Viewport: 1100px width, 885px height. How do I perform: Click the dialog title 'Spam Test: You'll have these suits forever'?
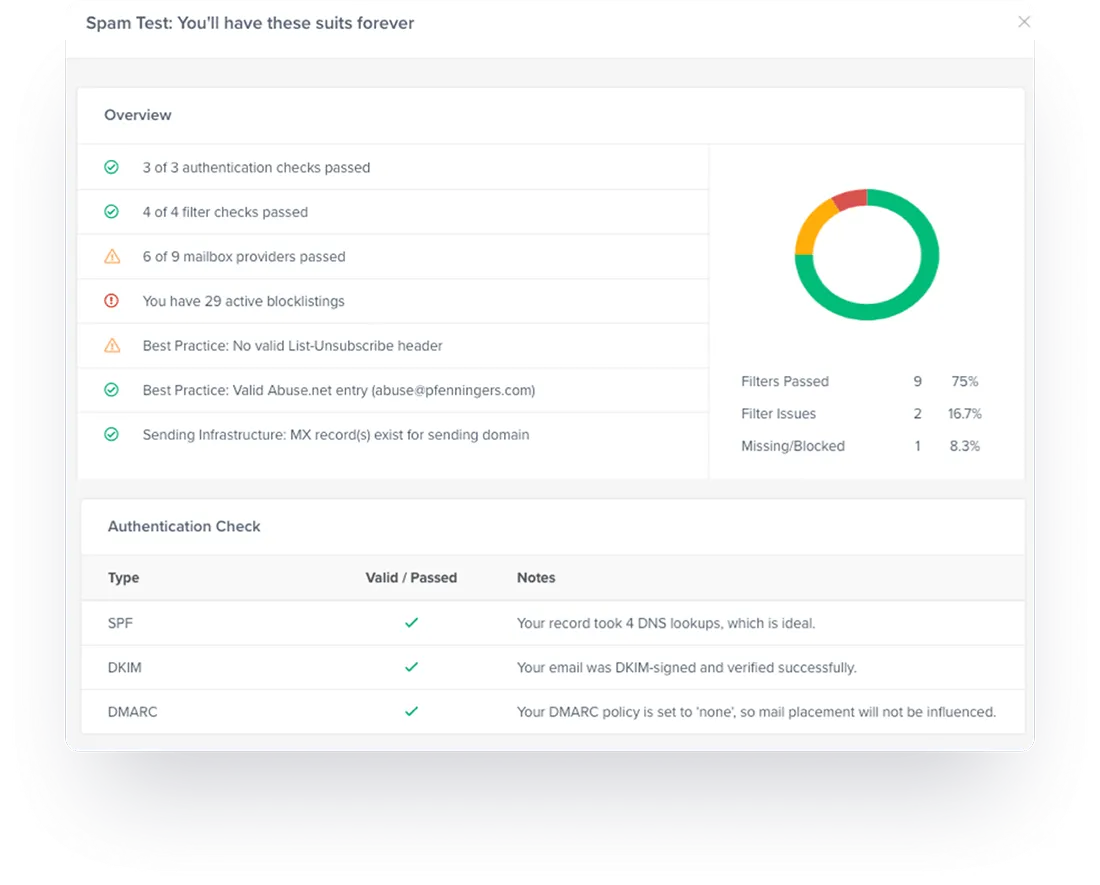[250, 23]
